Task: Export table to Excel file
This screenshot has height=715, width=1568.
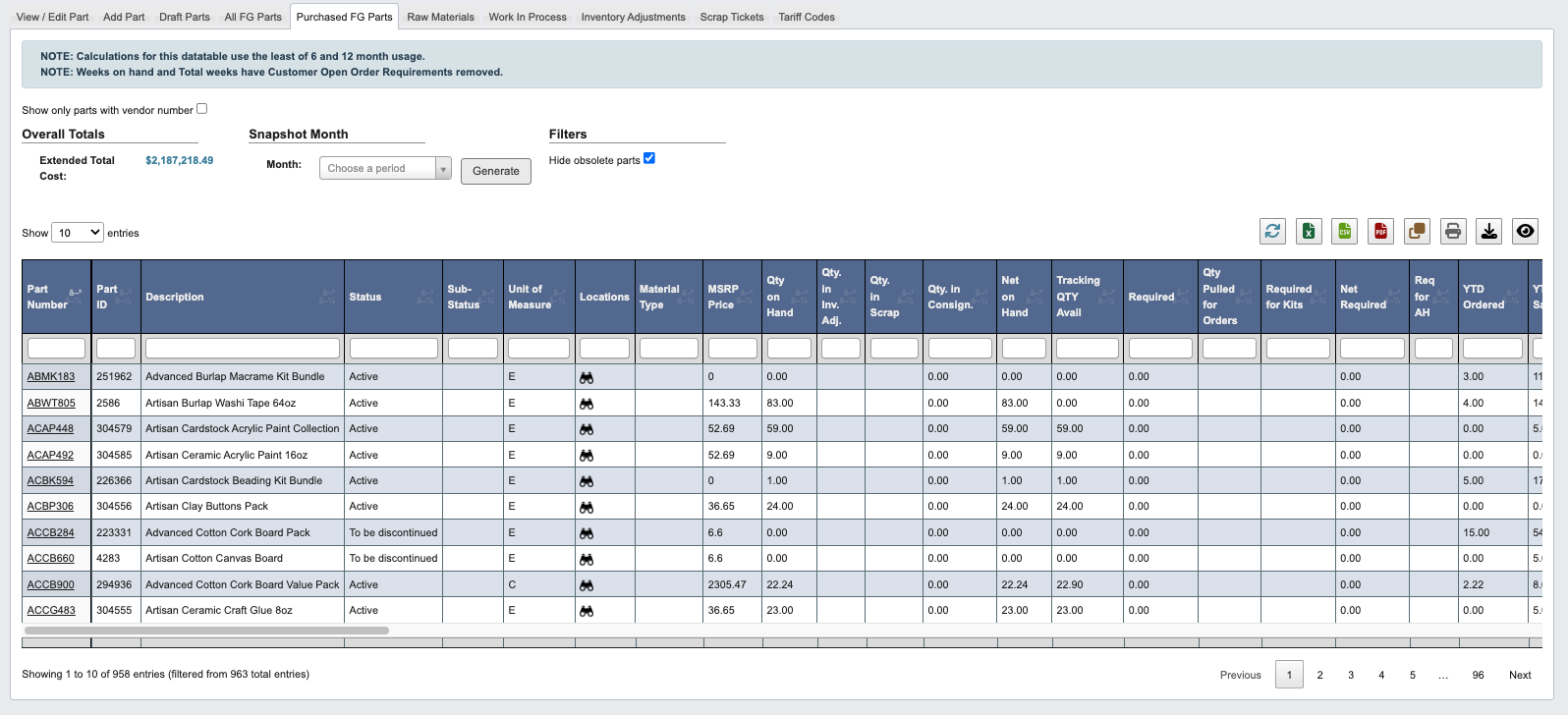Action: (1309, 231)
